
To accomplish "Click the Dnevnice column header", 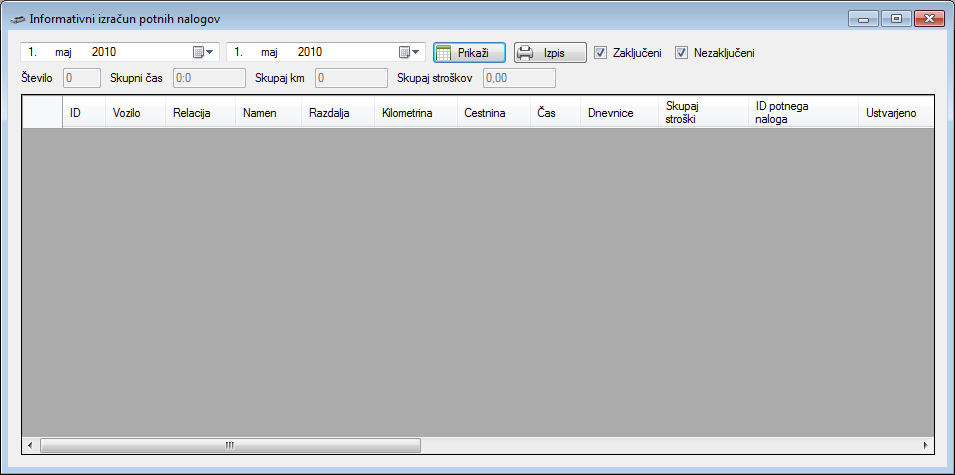I will pos(618,113).
